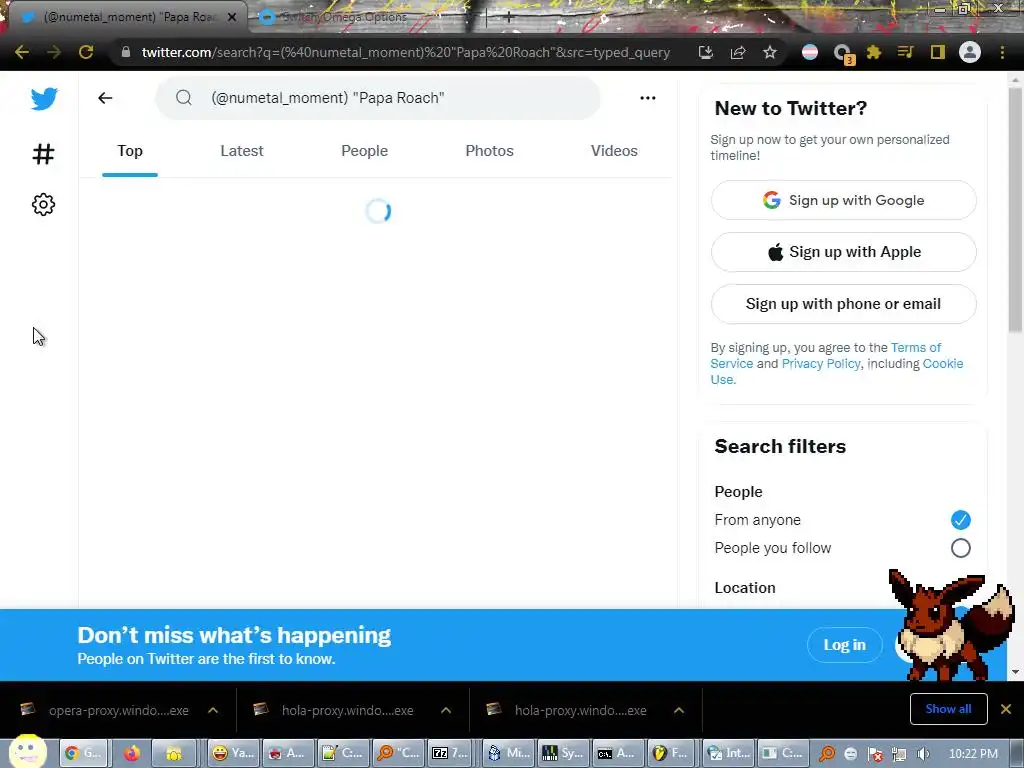Open the three-dot search options menu

pos(648,98)
